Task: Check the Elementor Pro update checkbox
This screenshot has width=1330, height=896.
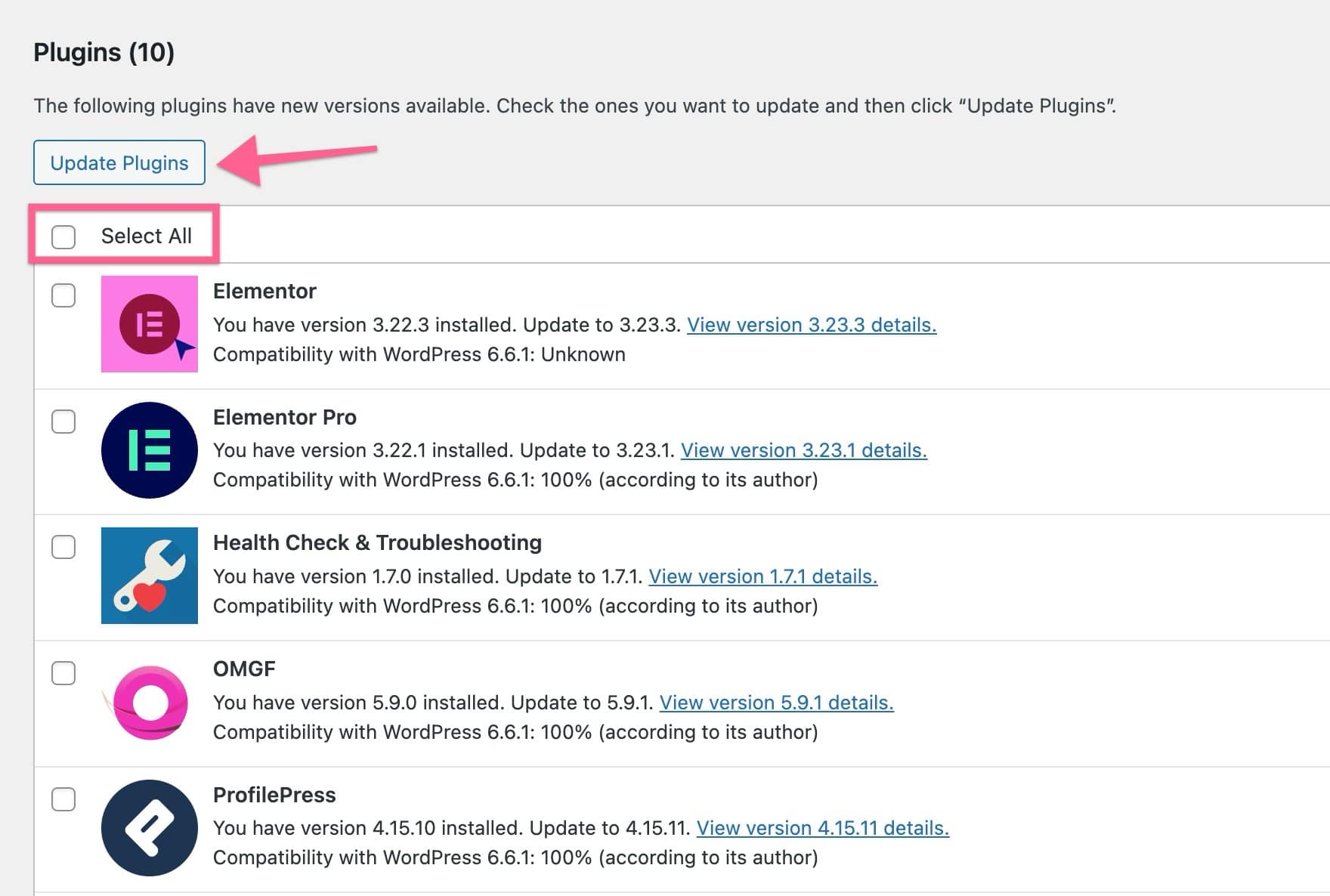Action: 63,422
